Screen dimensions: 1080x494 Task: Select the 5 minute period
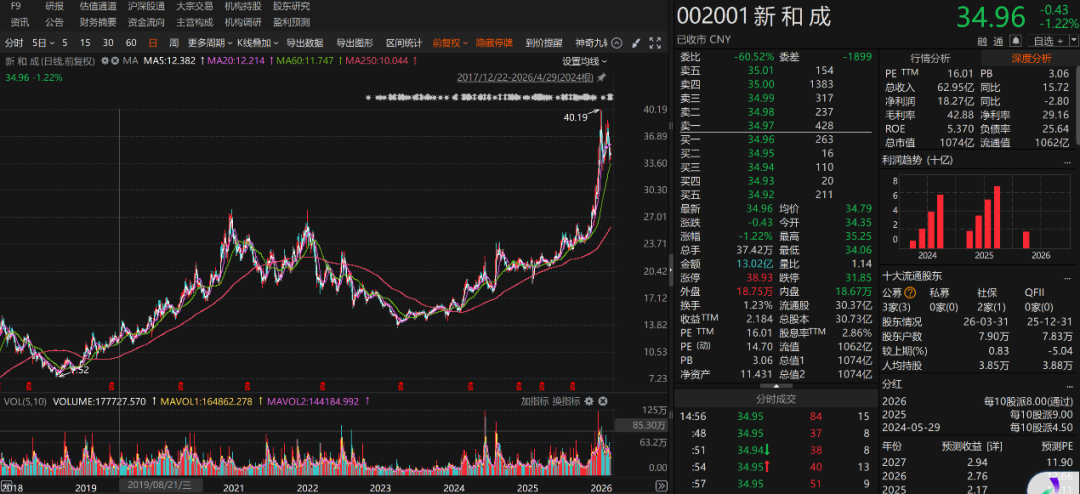tap(65, 43)
